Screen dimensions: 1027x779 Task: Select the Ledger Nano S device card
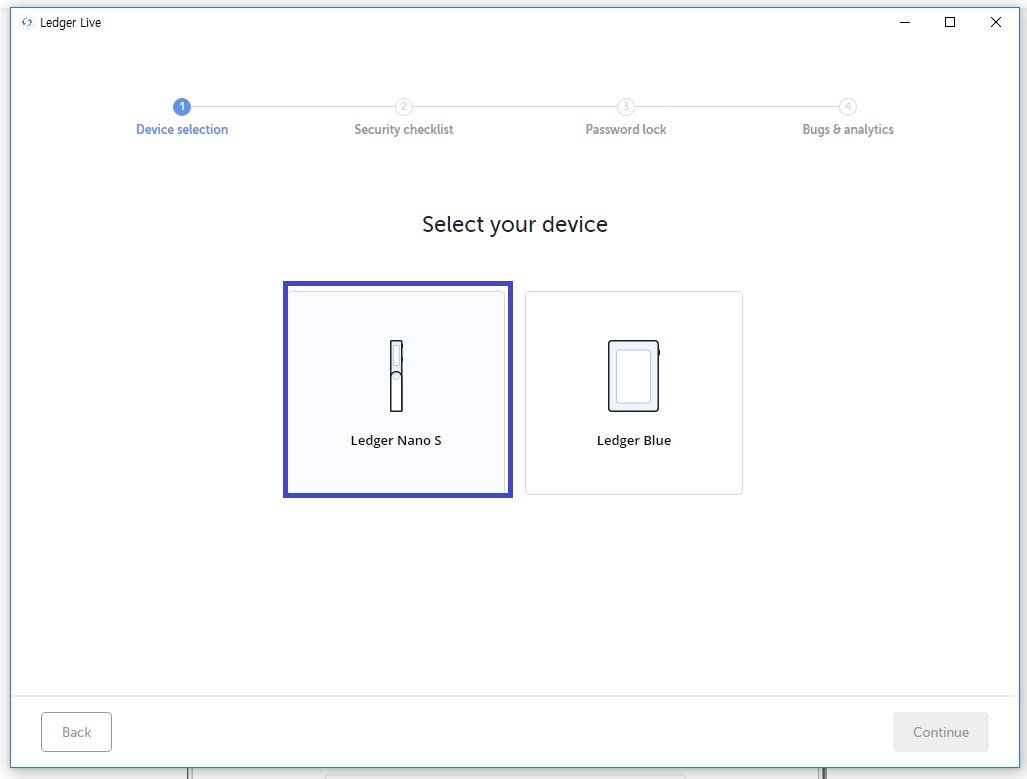(x=398, y=390)
